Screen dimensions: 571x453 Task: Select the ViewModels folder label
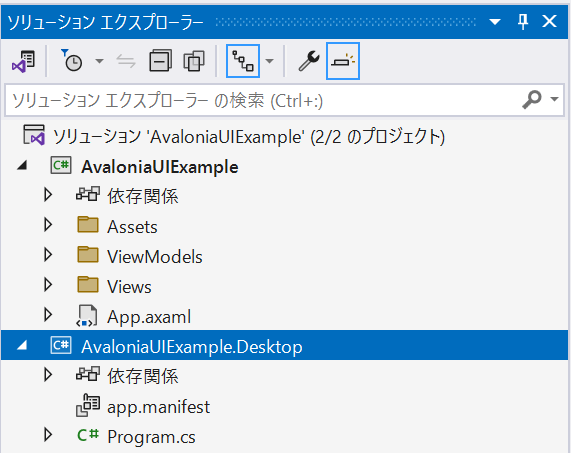155,257
